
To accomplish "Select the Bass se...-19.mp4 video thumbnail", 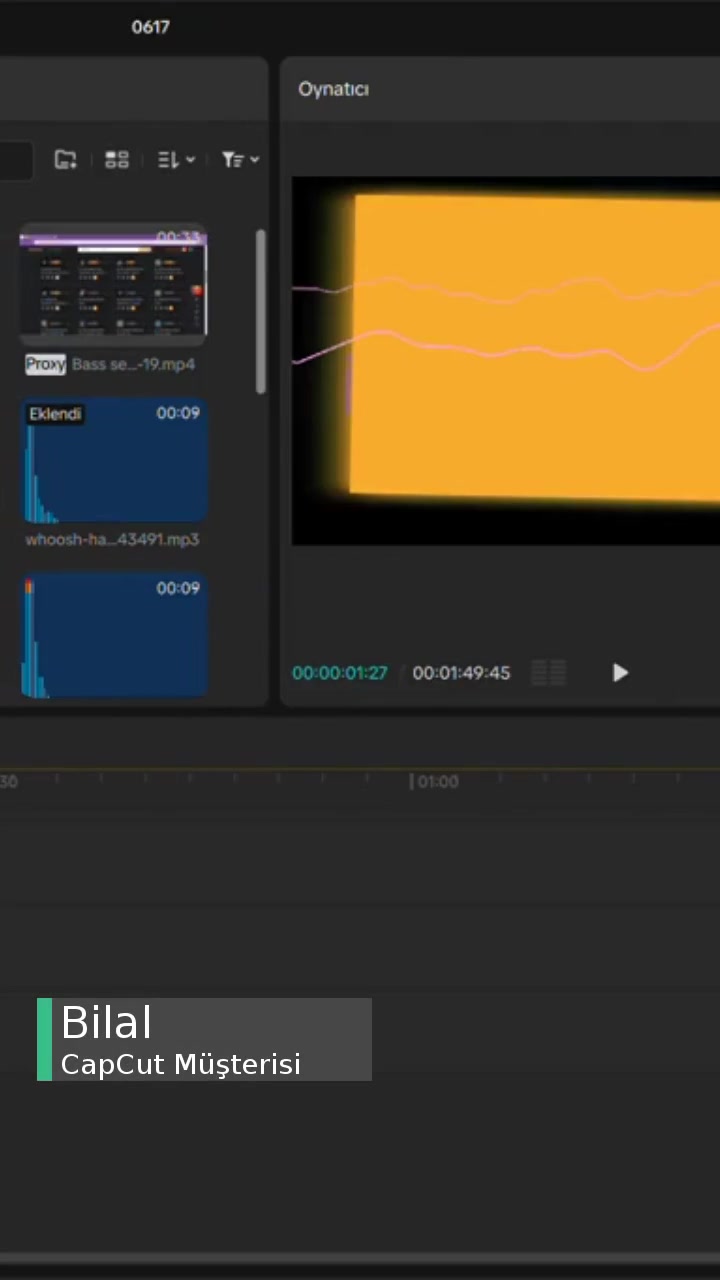I will [x=114, y=286].
